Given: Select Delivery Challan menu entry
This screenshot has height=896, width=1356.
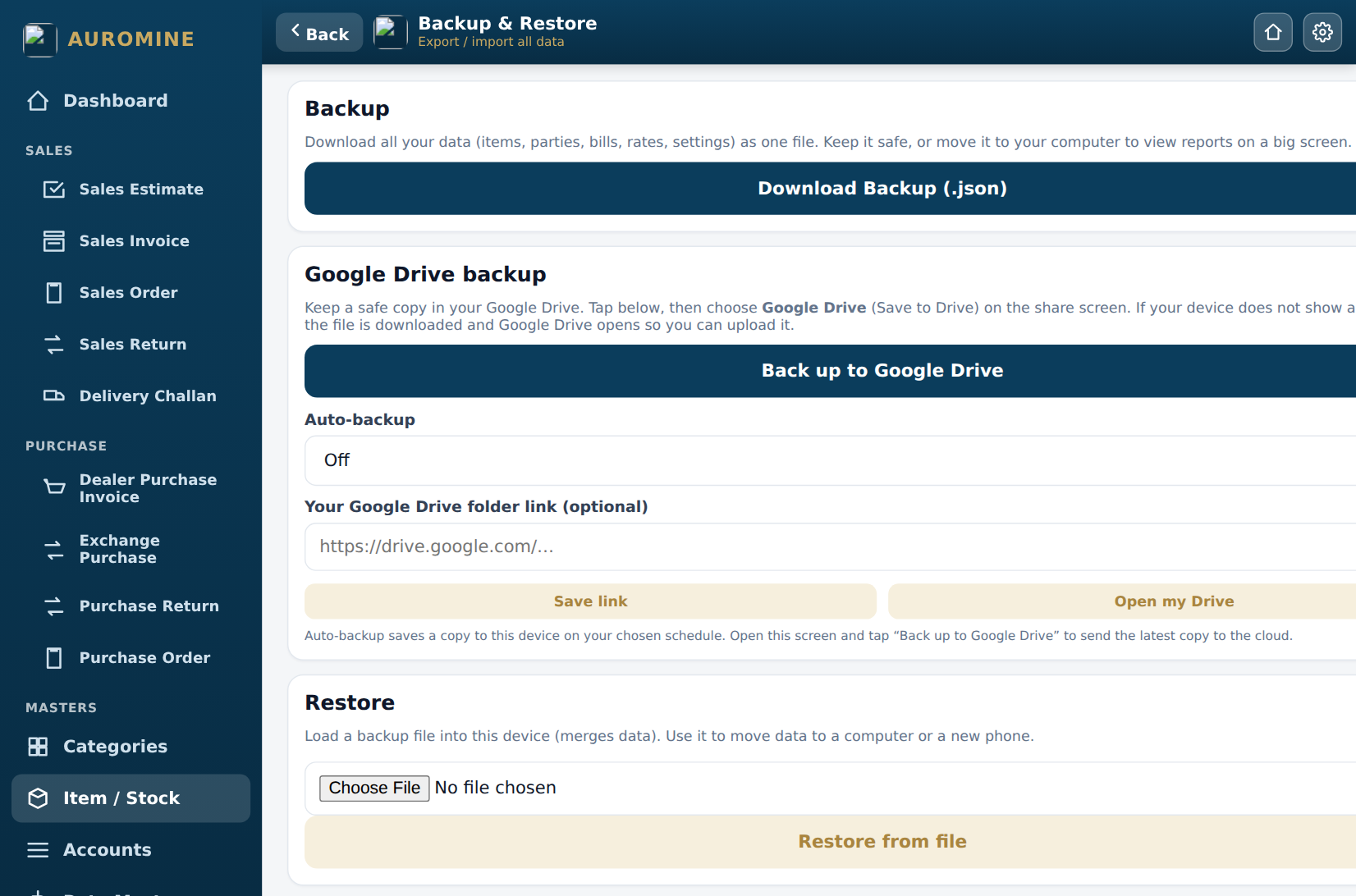Looking at the screenshot, I should pyautogui.click(x=131, y=396).
